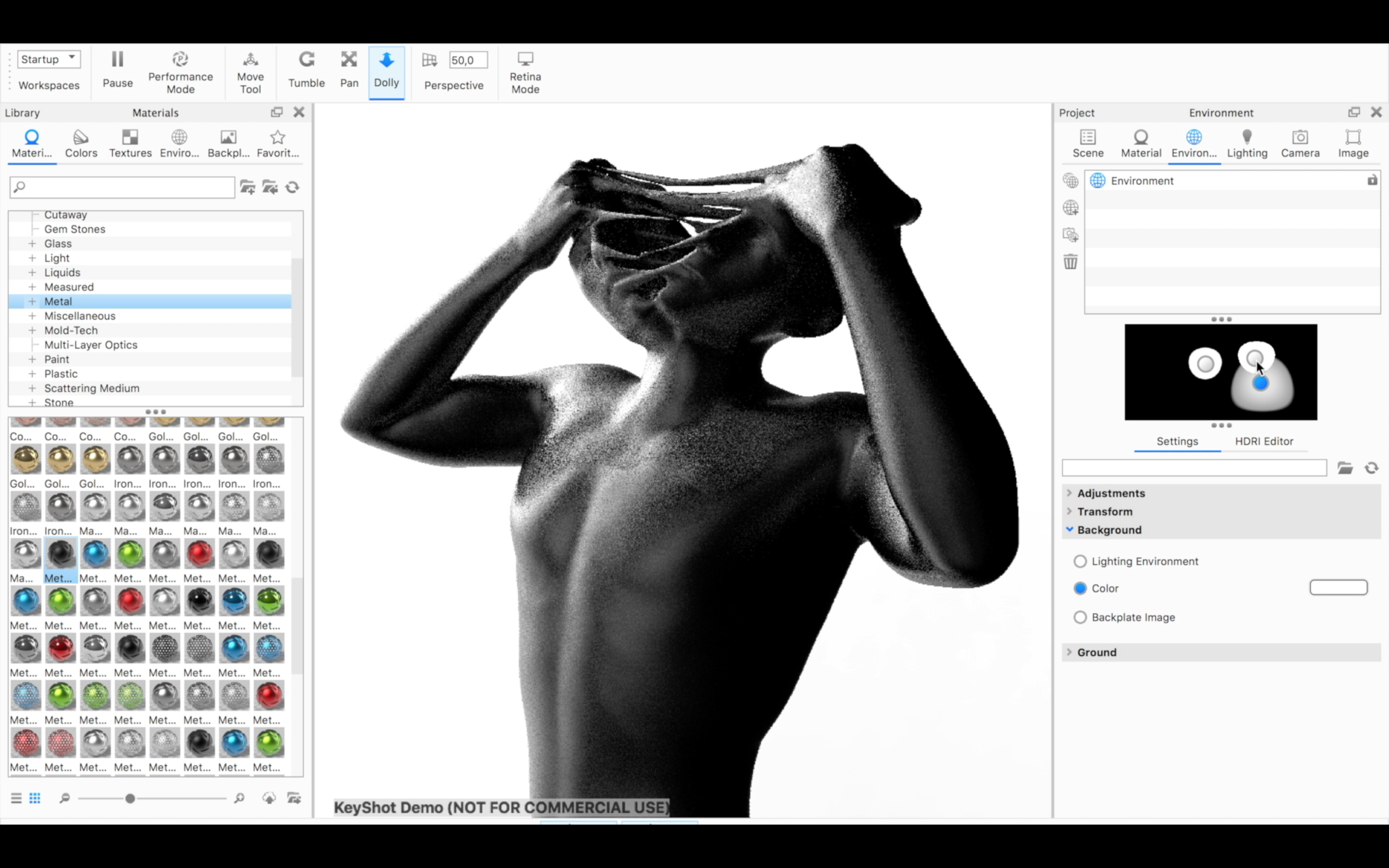Screen dimensions: 1389x868
Task: Switch the library to list view
Action: [x=16, y=798]
